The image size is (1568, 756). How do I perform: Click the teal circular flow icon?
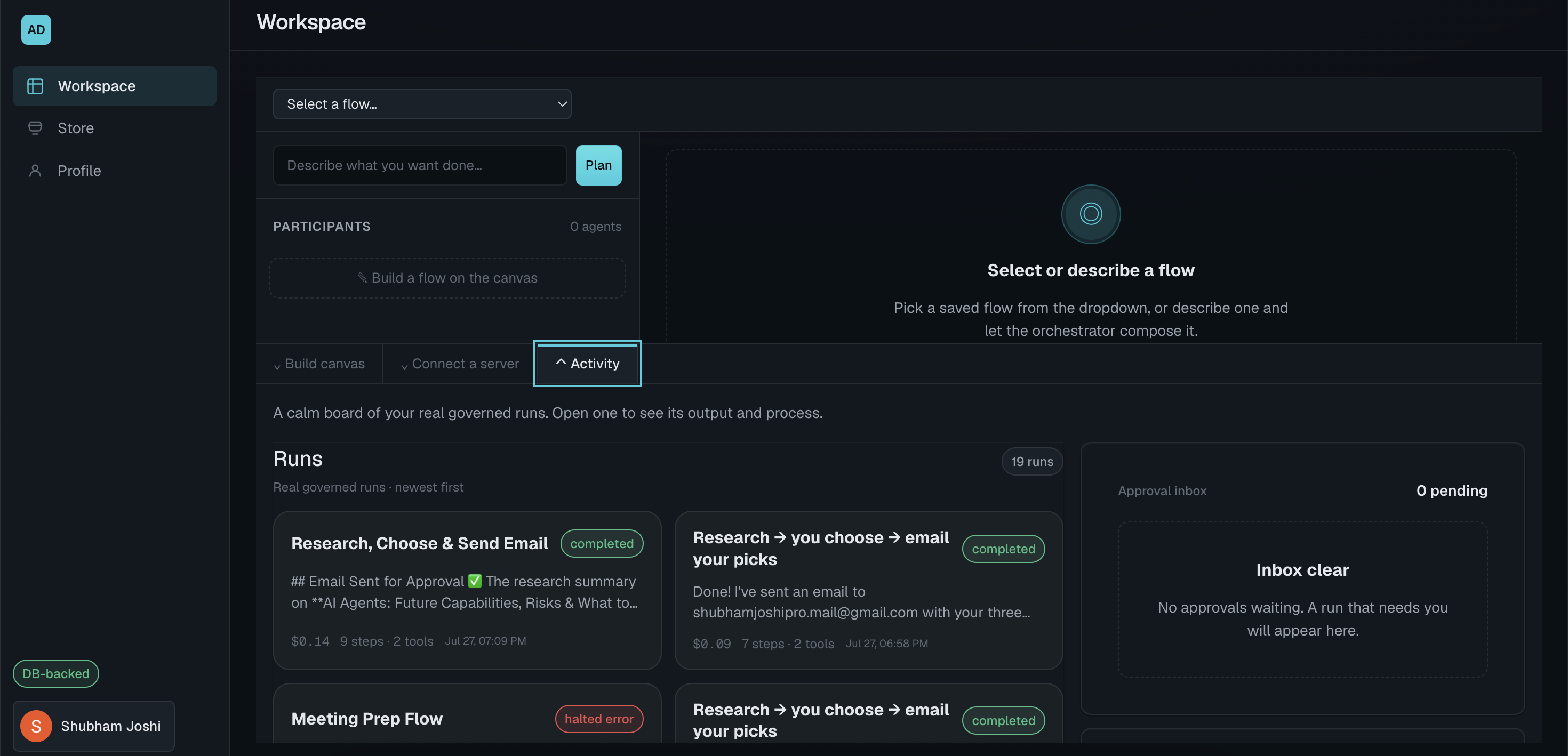click(1090, 214)
